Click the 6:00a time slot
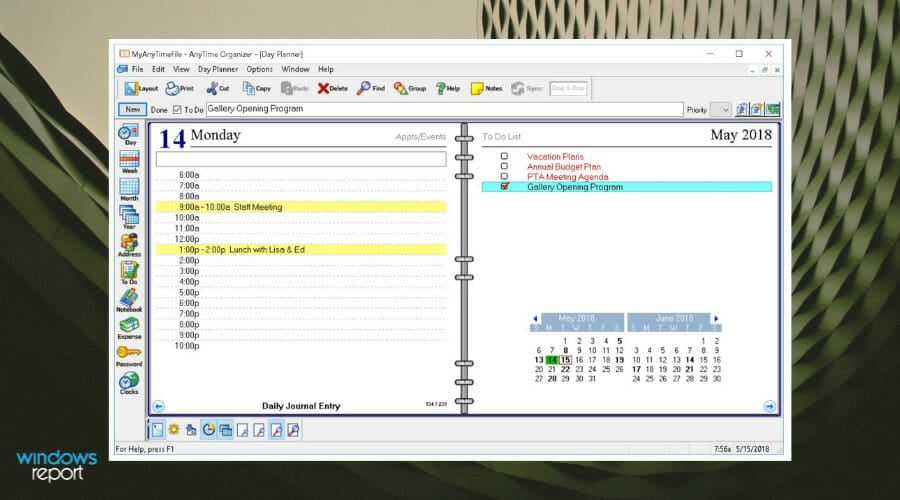Screen dimensions: 900x500 point(301,175)
